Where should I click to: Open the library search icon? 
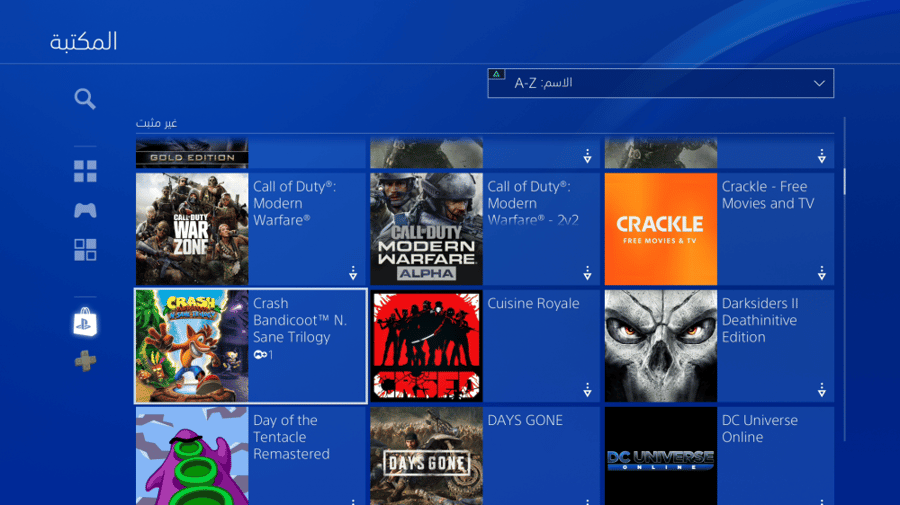(x=85, y=99)
